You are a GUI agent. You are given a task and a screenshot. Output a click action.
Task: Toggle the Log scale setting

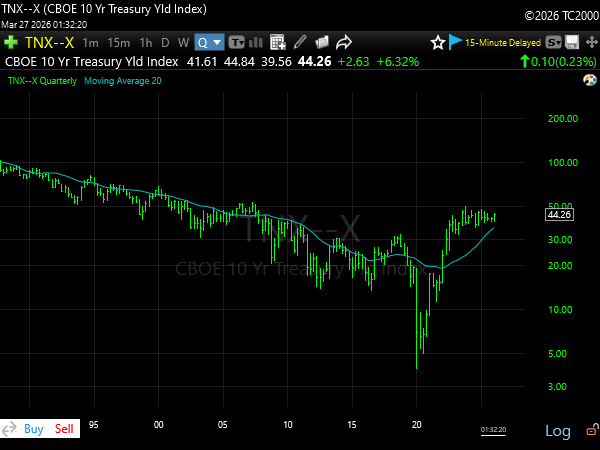558,431
